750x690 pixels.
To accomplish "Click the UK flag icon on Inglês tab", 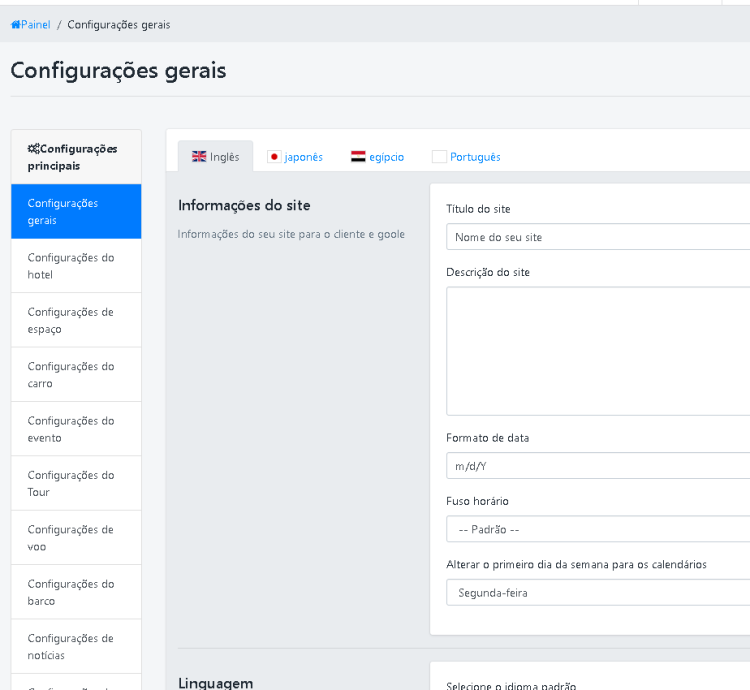I will pyautogui.click(x=199, y=157).
